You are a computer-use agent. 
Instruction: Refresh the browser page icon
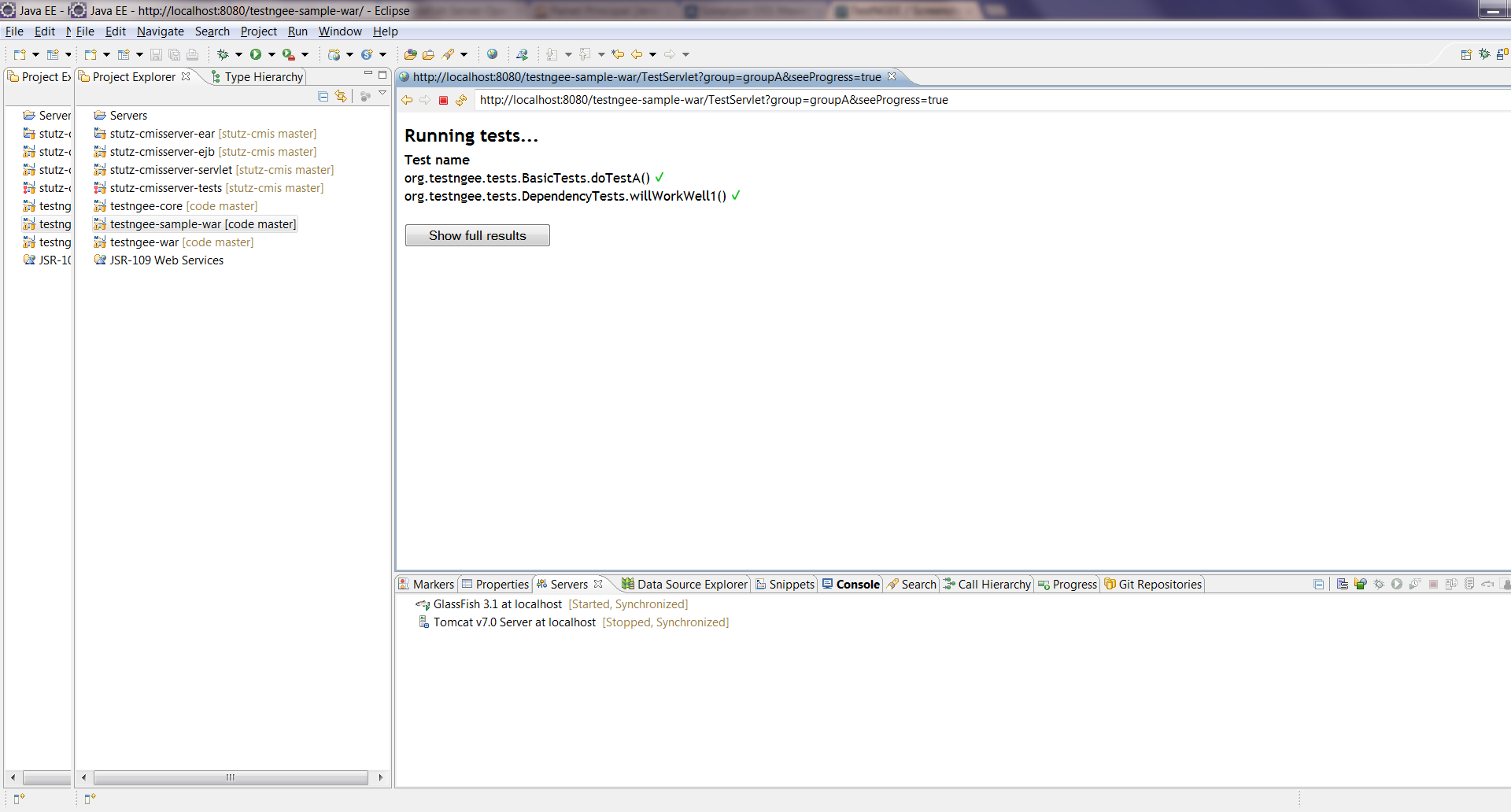(x=462, y=100)
